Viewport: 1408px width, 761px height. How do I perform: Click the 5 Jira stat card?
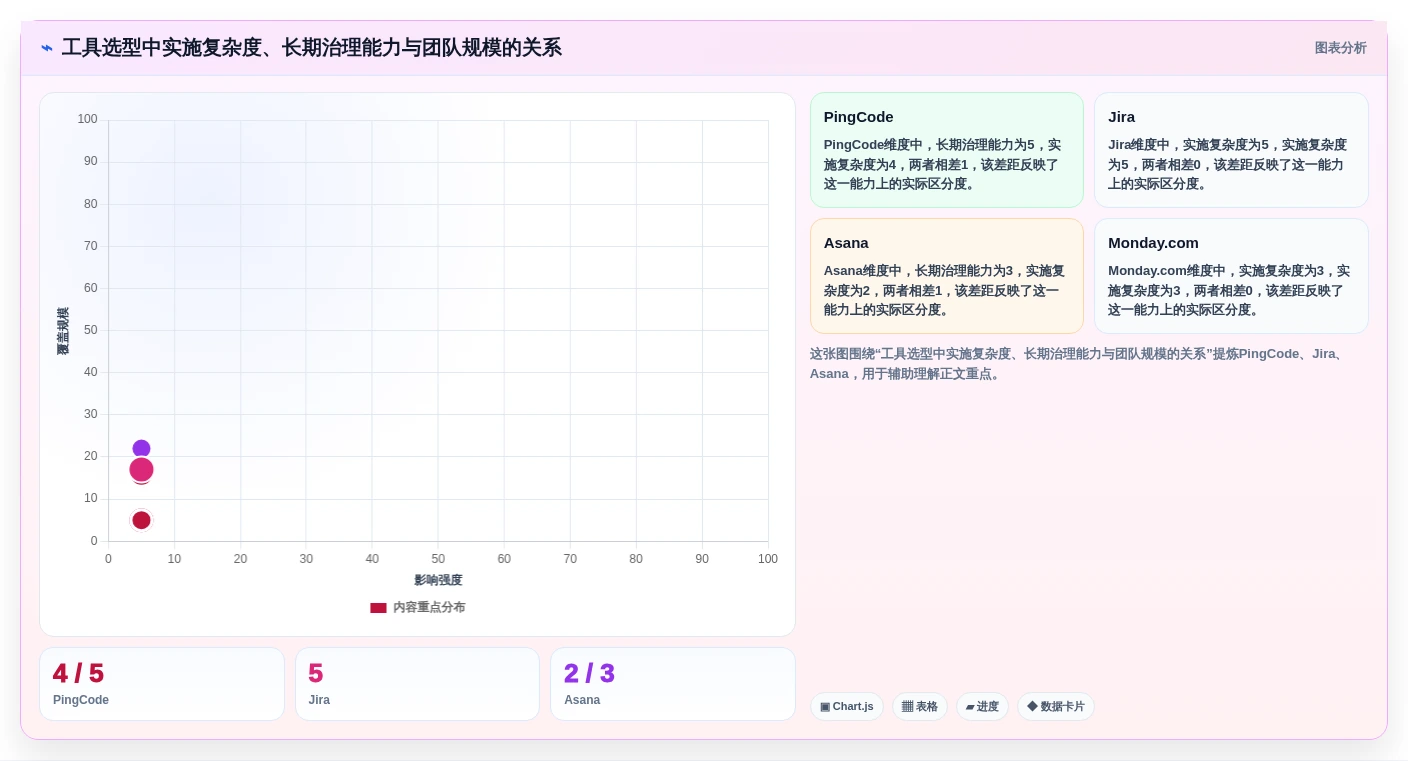click(417, 684)
